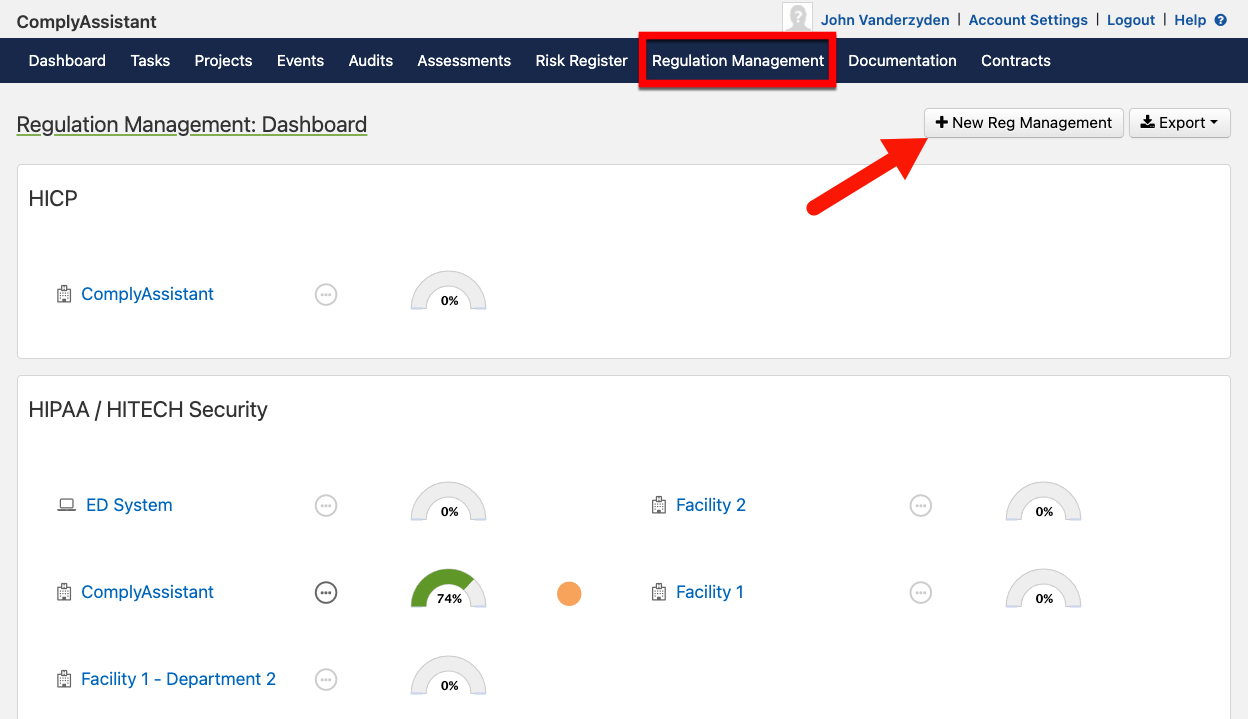This screenshot has height=719, width=1248.
Task: Click the Help question mark icon
Action: point(1220,20)
